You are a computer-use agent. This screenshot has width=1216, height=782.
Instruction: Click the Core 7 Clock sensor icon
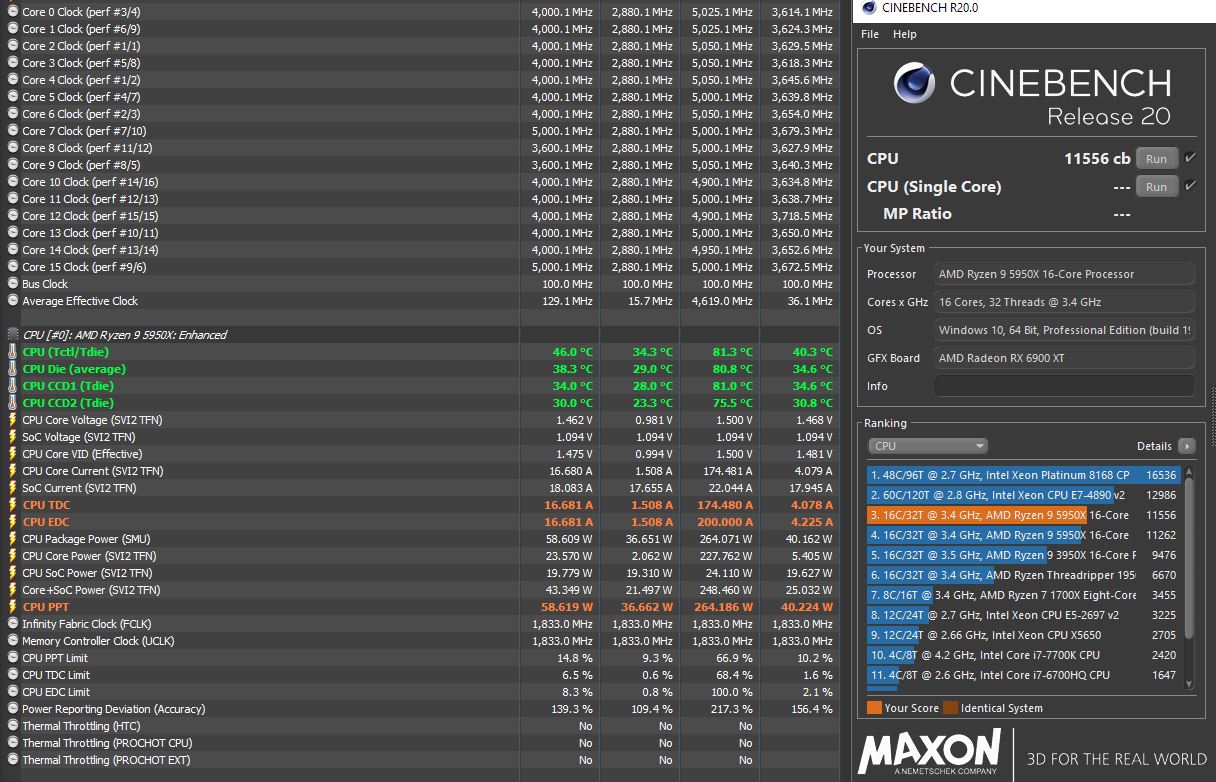tap(13, 131)
